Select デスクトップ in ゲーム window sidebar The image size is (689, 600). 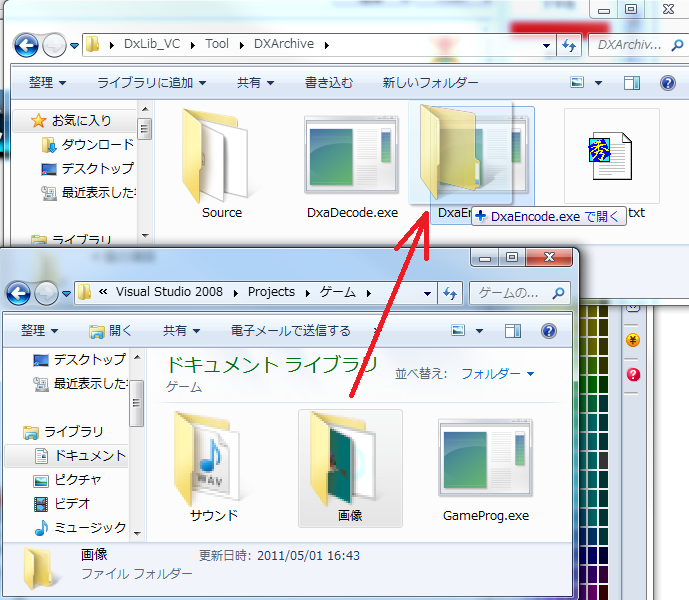tap(80, 360)
